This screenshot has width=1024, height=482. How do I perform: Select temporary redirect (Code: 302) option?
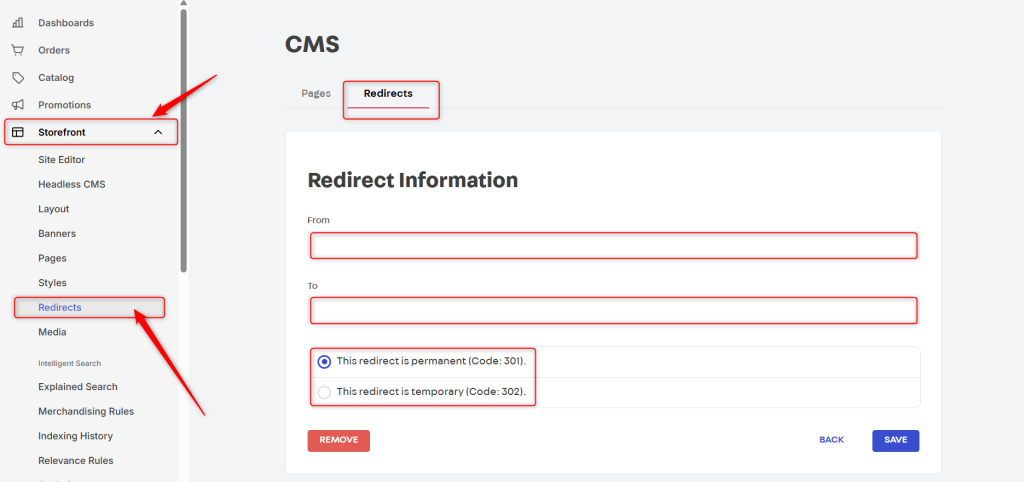pos(324,392)
